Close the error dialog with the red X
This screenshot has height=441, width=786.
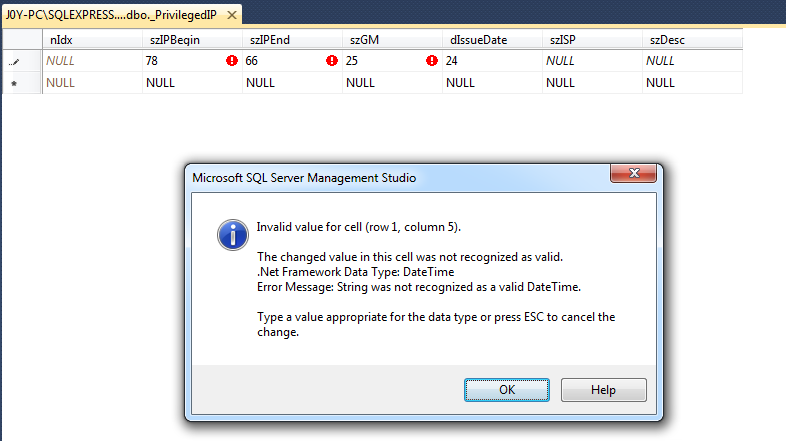[x=634, y=173]
